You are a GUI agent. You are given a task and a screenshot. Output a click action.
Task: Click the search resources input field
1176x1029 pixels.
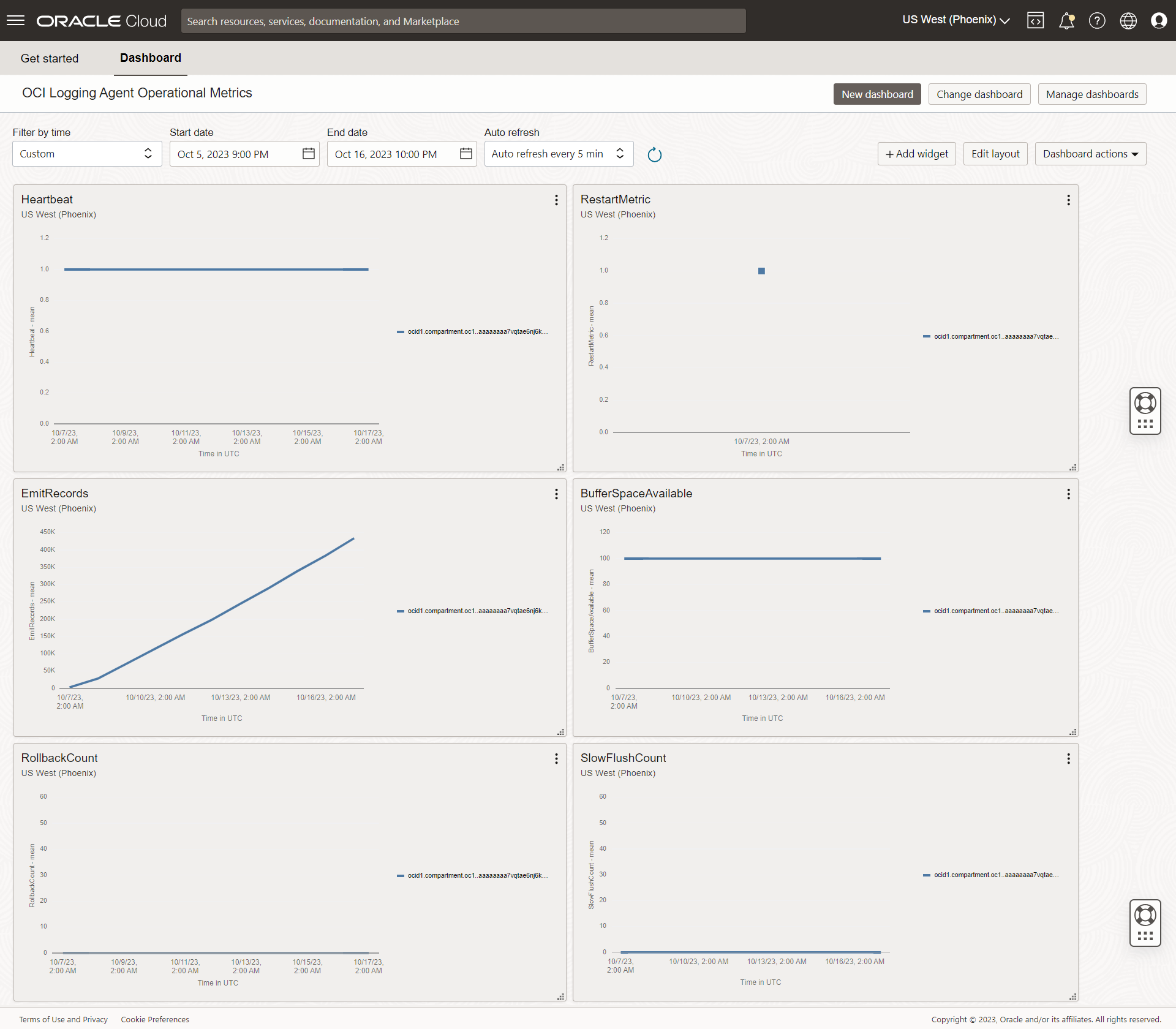[x=463, y=21]
